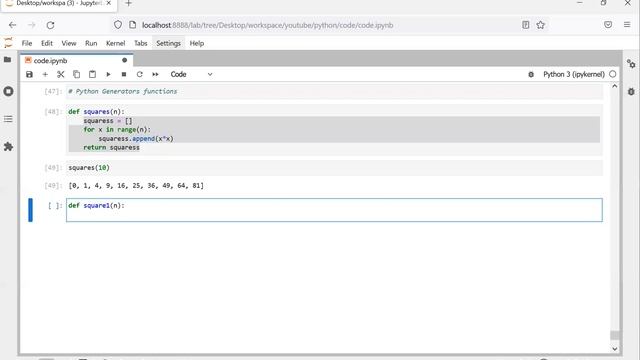Close the Jupyter browser tab
Viewport: 640px width, 360px height.
click(109, 3)
